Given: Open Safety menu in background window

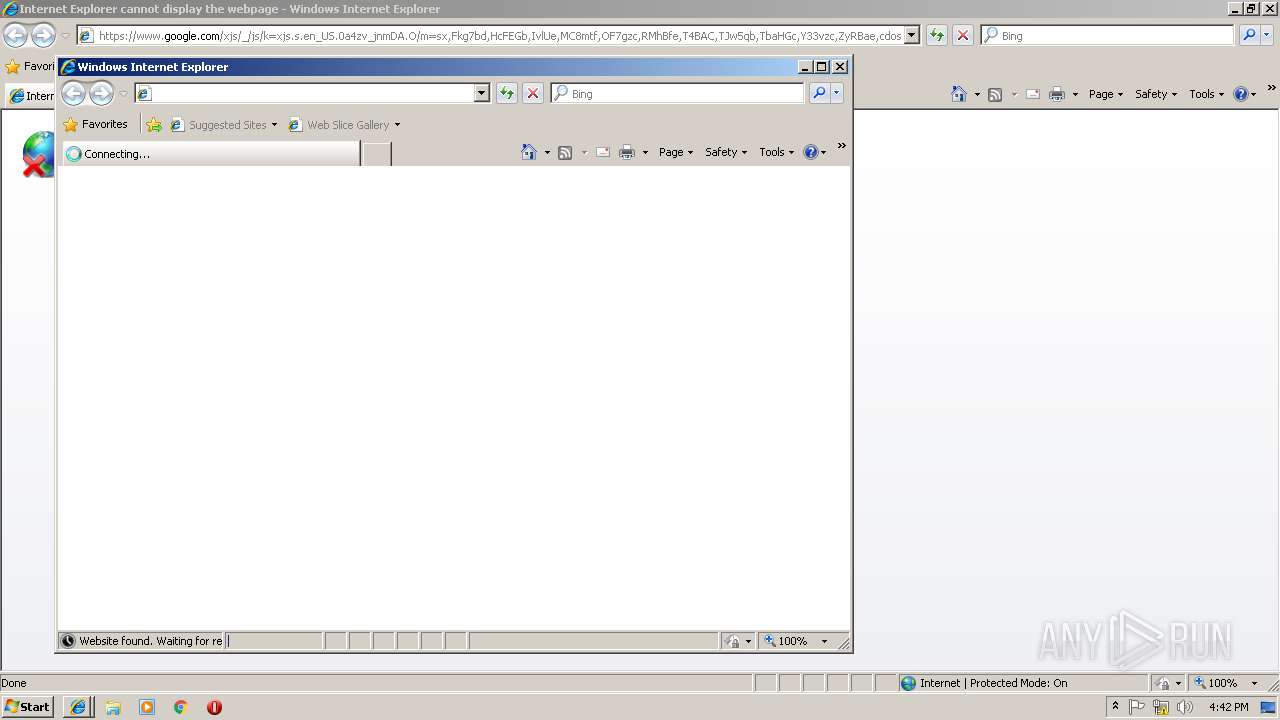Looking at the screenshot, I should coord(1156,94).
